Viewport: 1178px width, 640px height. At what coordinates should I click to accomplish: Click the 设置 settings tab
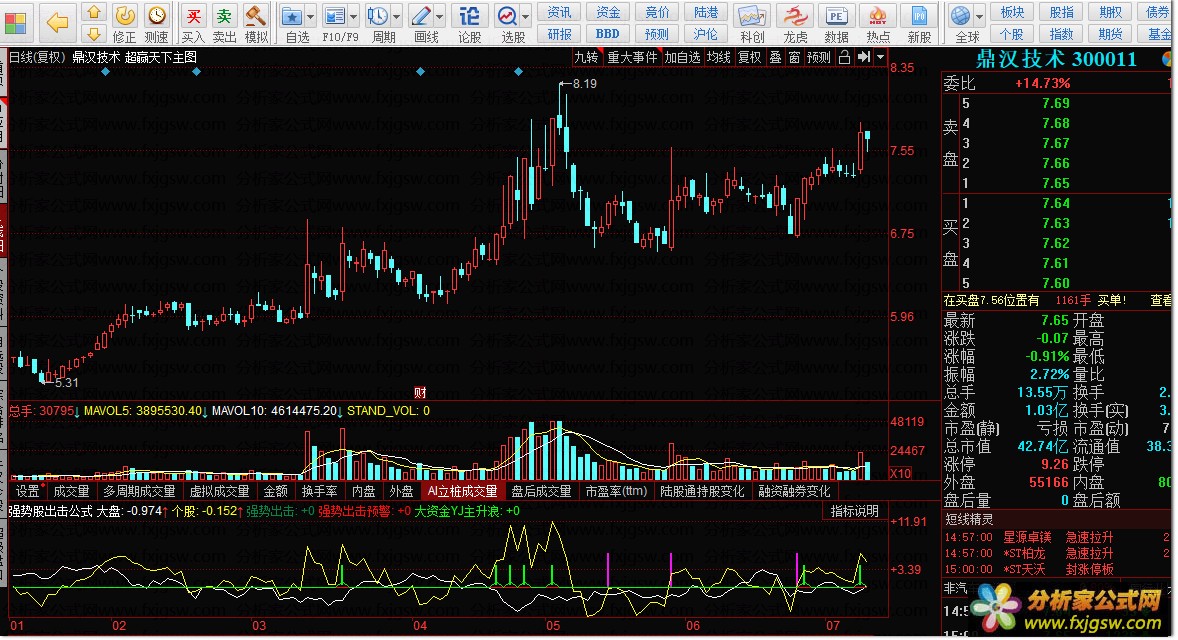(28, 491)
